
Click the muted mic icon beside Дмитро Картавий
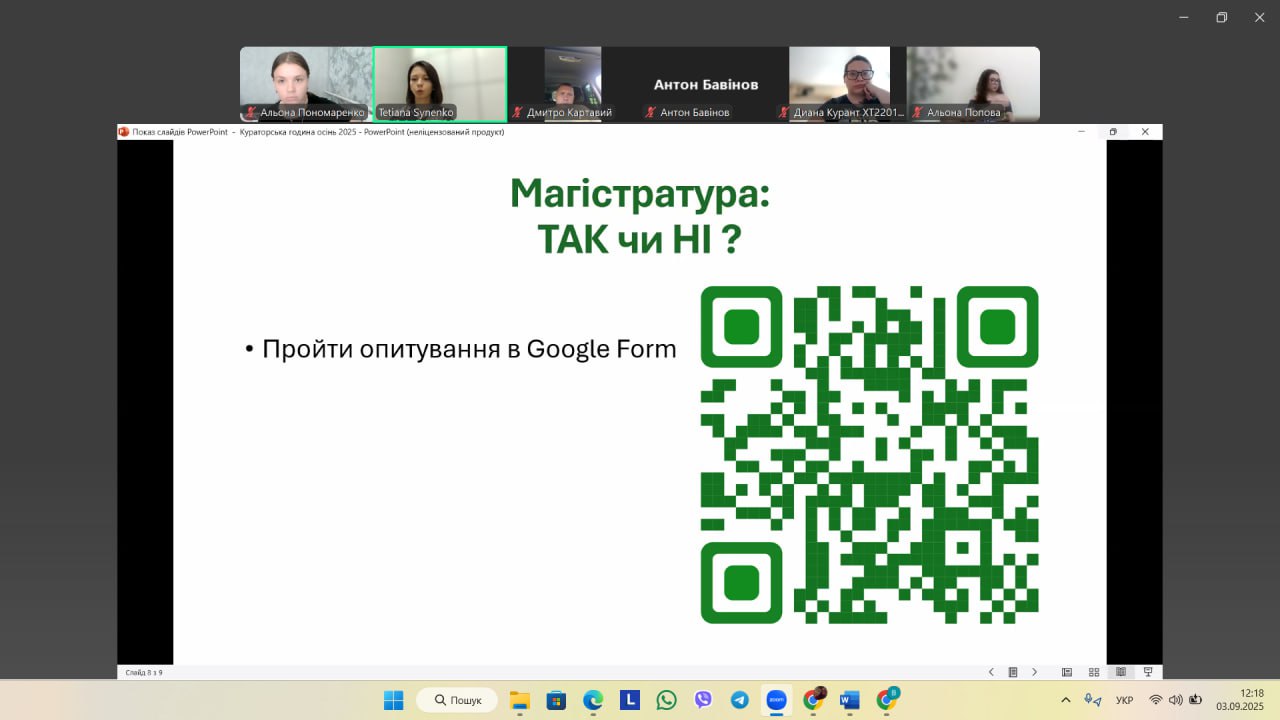point(518,112)
